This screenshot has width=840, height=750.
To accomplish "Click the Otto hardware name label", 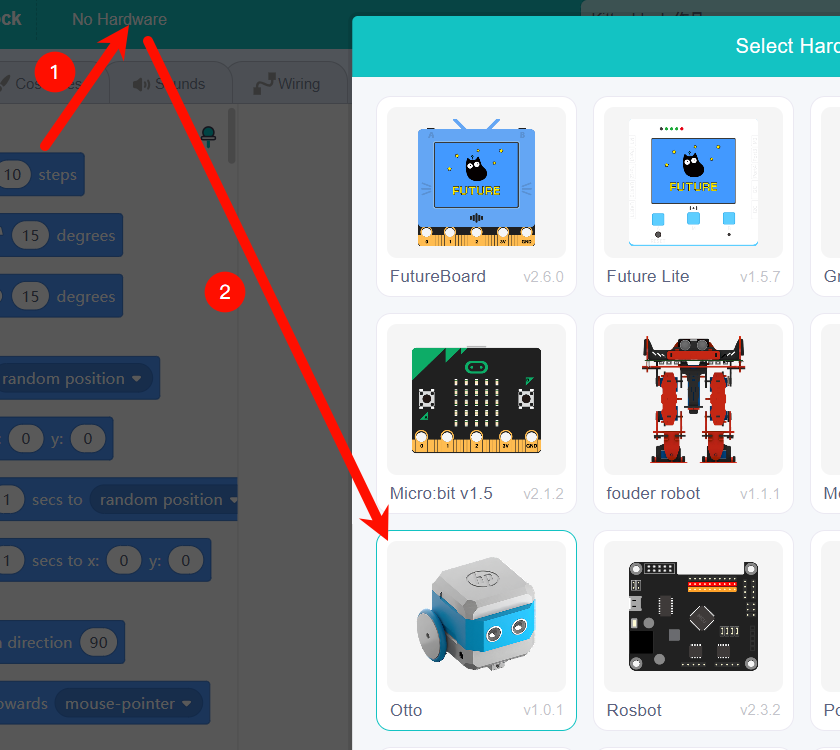I will pos(406,710).
